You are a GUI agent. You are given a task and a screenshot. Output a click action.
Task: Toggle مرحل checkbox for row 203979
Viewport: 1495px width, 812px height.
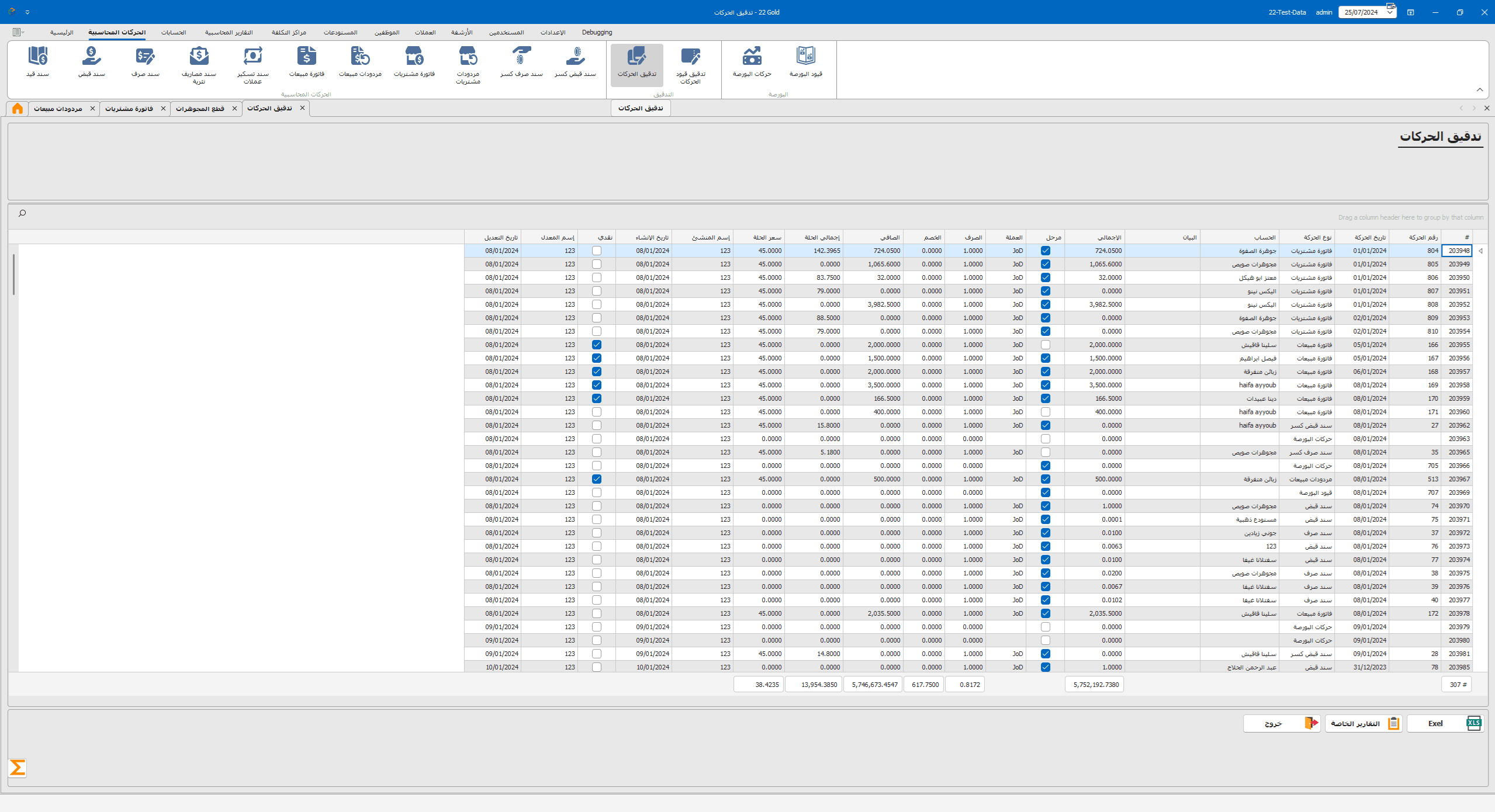(x=1046, y=627)
